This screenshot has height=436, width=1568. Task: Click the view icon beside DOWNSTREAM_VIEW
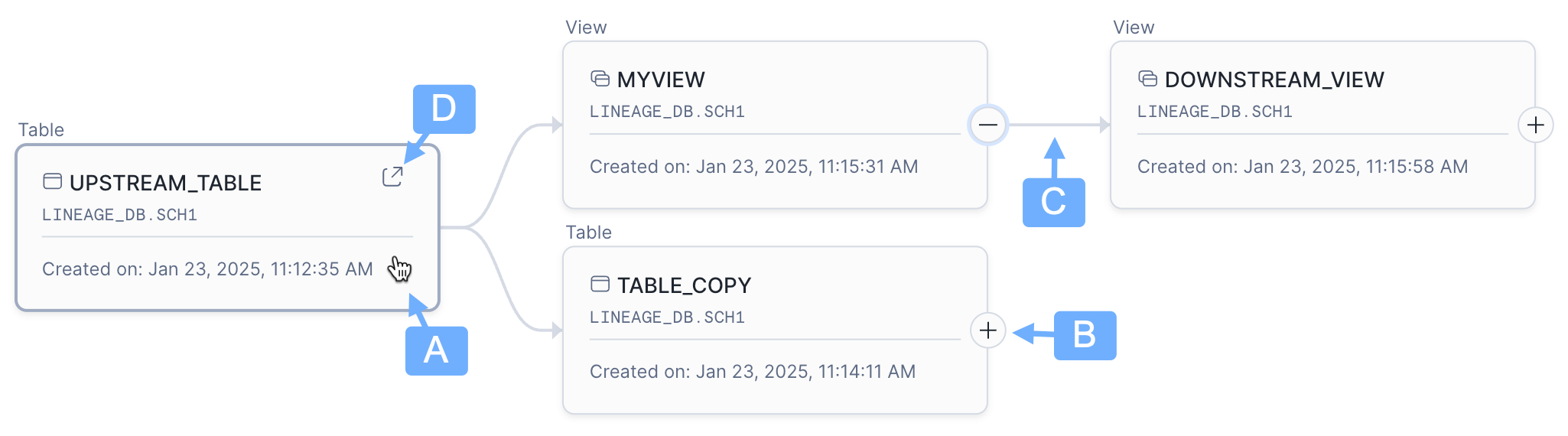click(1147, 79)
